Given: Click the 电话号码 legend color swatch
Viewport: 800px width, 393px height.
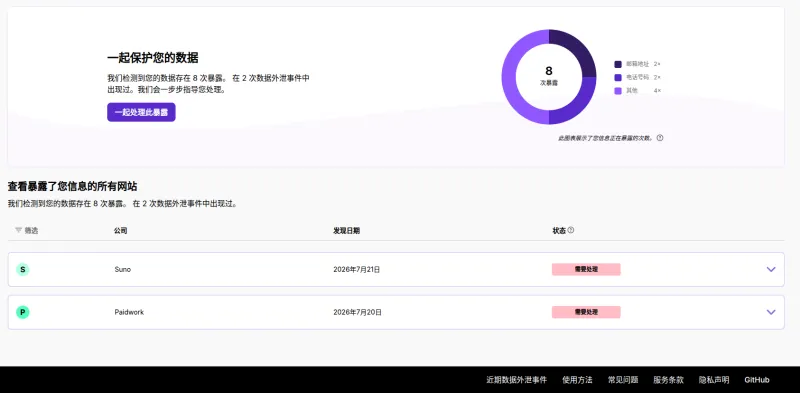Looking at the screenshot, I should 618,78.
